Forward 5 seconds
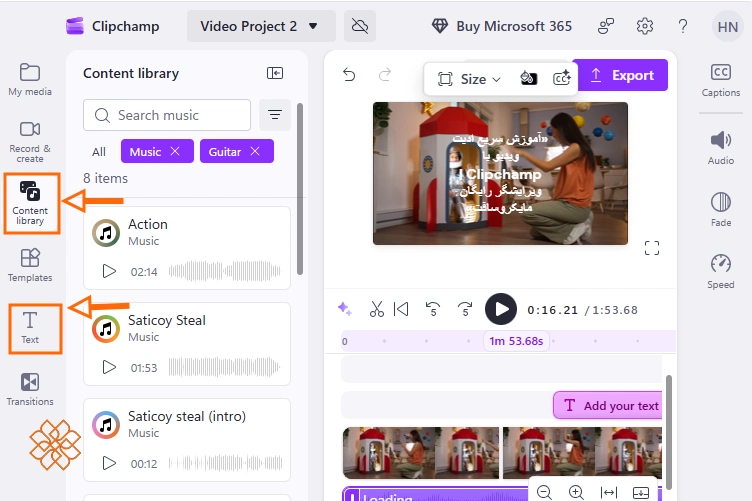Viewport: 752px width, 501px height. pyautogui.click(x=465, y=309)
